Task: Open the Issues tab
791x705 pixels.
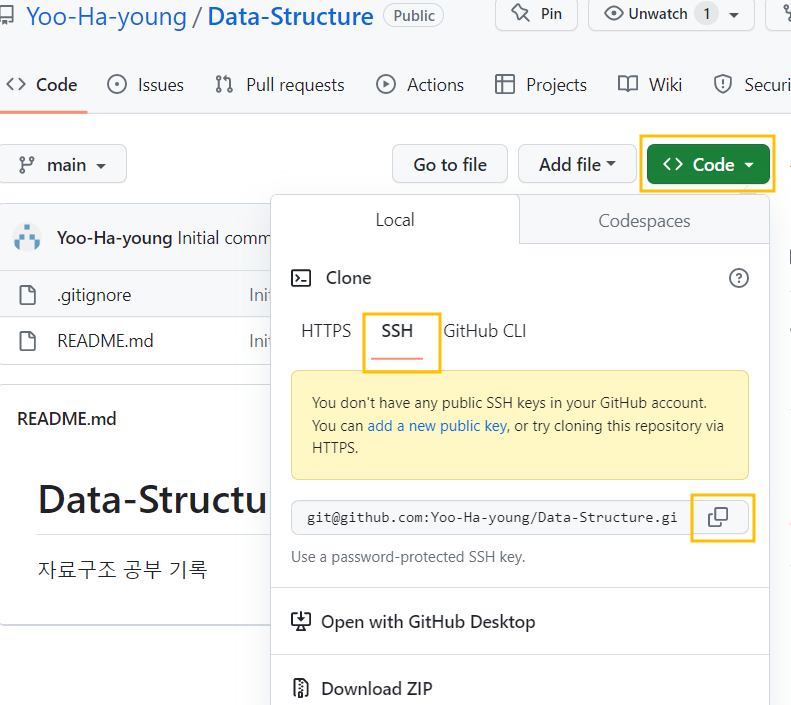Action: click(145, 85)
